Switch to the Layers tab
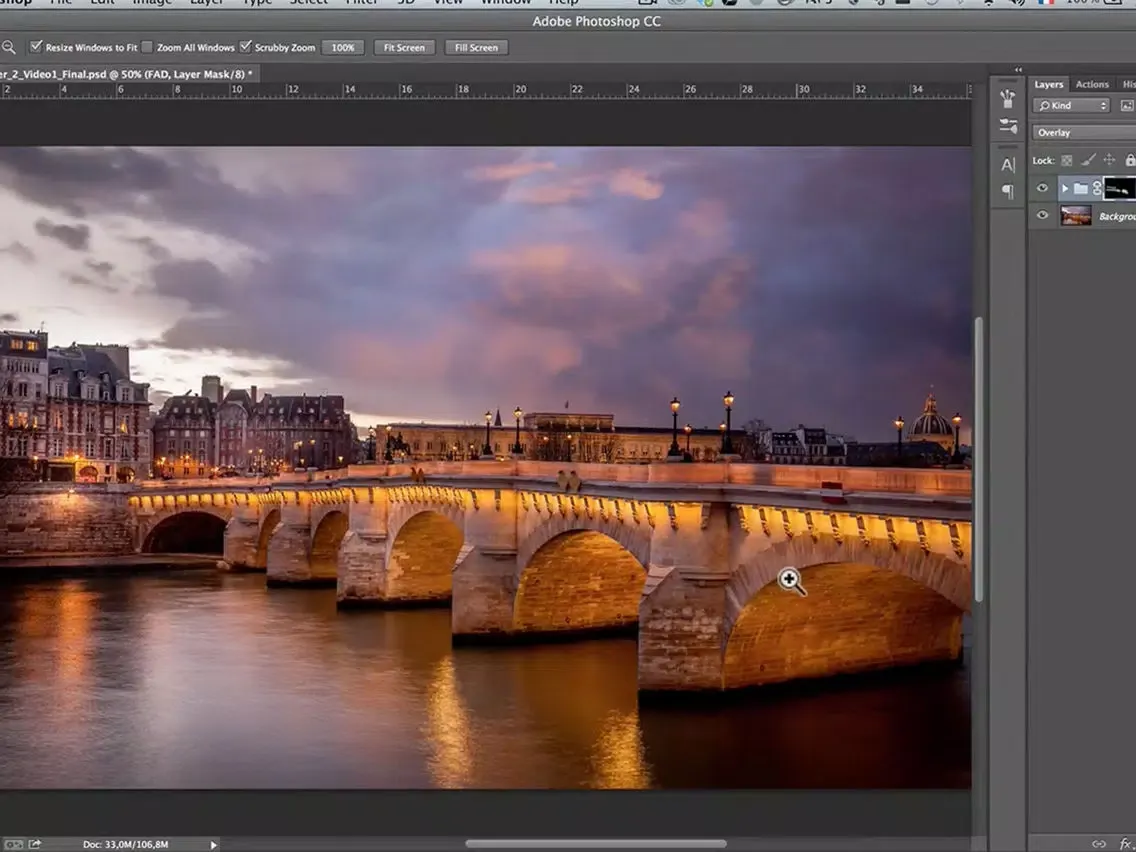This screenshot has height=852, width=1136. [x=1048, y=84]
